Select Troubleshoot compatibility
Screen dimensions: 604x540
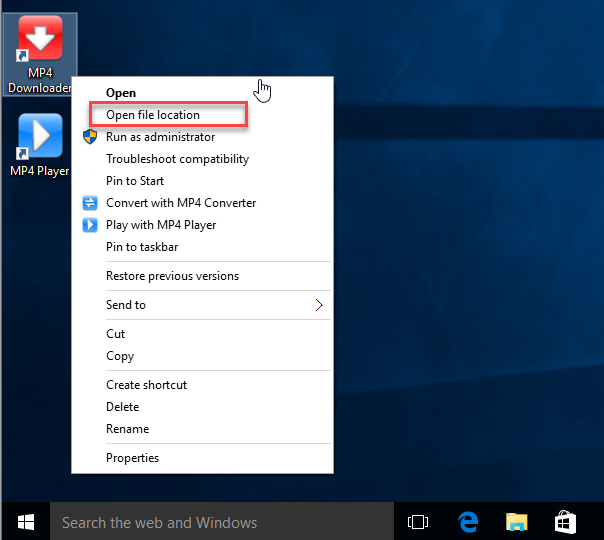click(x=203, y=159)
